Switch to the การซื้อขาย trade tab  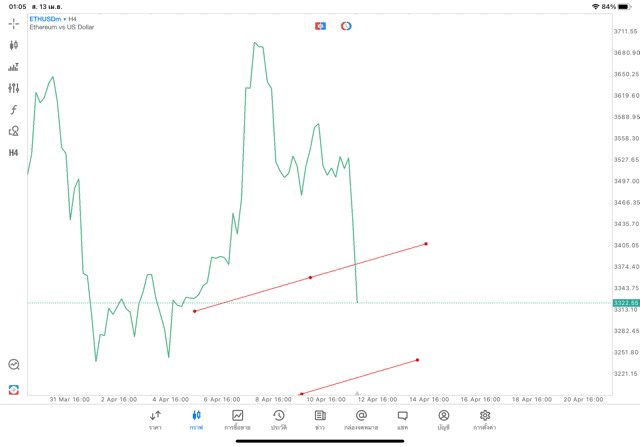[237, 420]
